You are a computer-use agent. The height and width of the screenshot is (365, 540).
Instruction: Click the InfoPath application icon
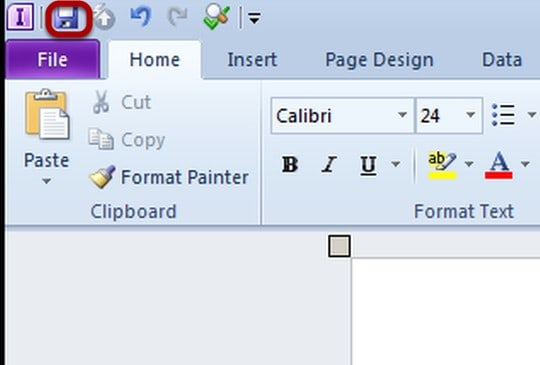[x=20, y=17]
